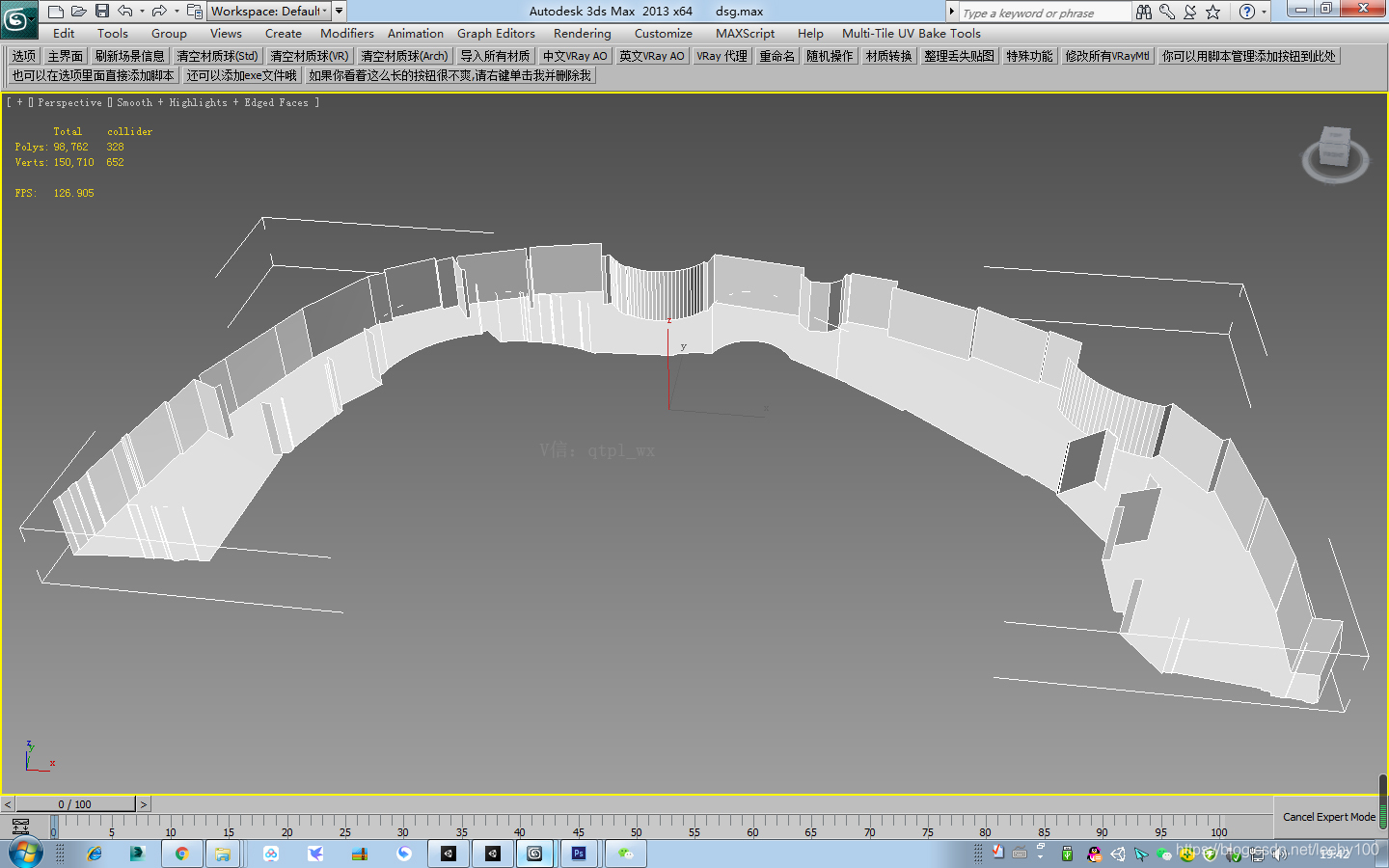This screenshot has width=1389, height=868.
Task: Open Favorites star icon
Action: pyautogui.click(x=1213, y=12)
